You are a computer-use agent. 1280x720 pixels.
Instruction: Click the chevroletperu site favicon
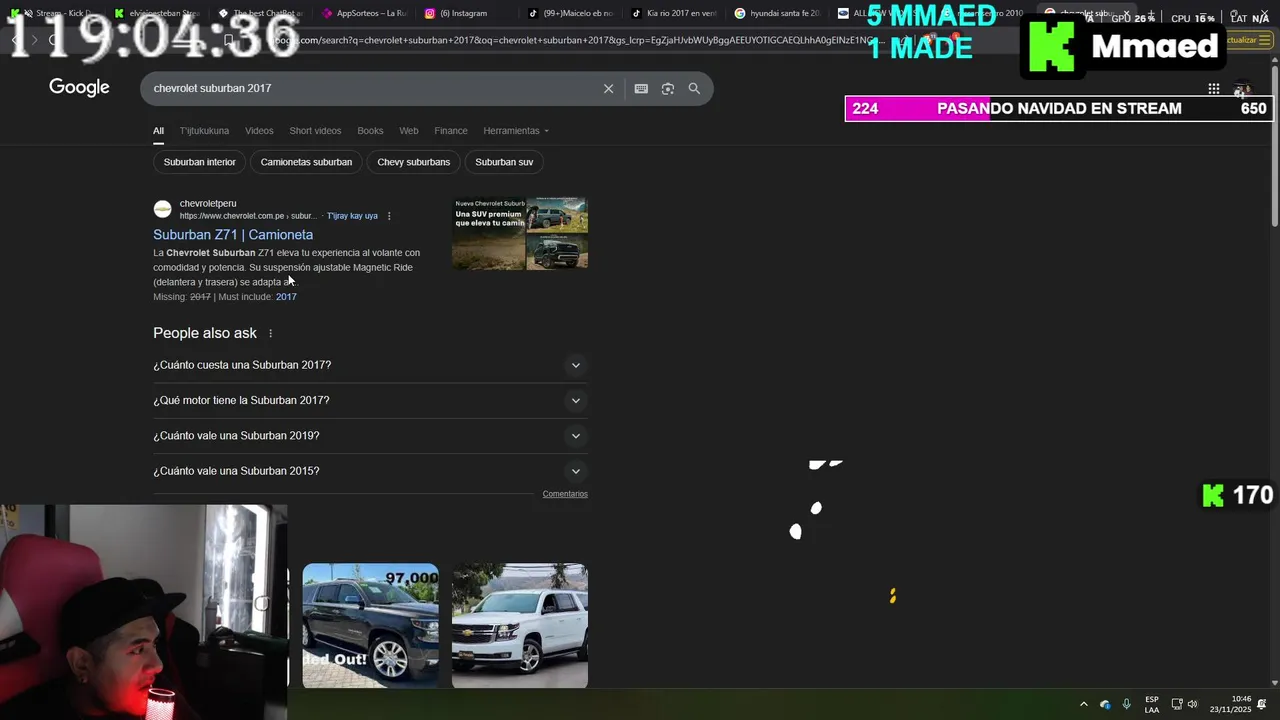pos(162,209)
